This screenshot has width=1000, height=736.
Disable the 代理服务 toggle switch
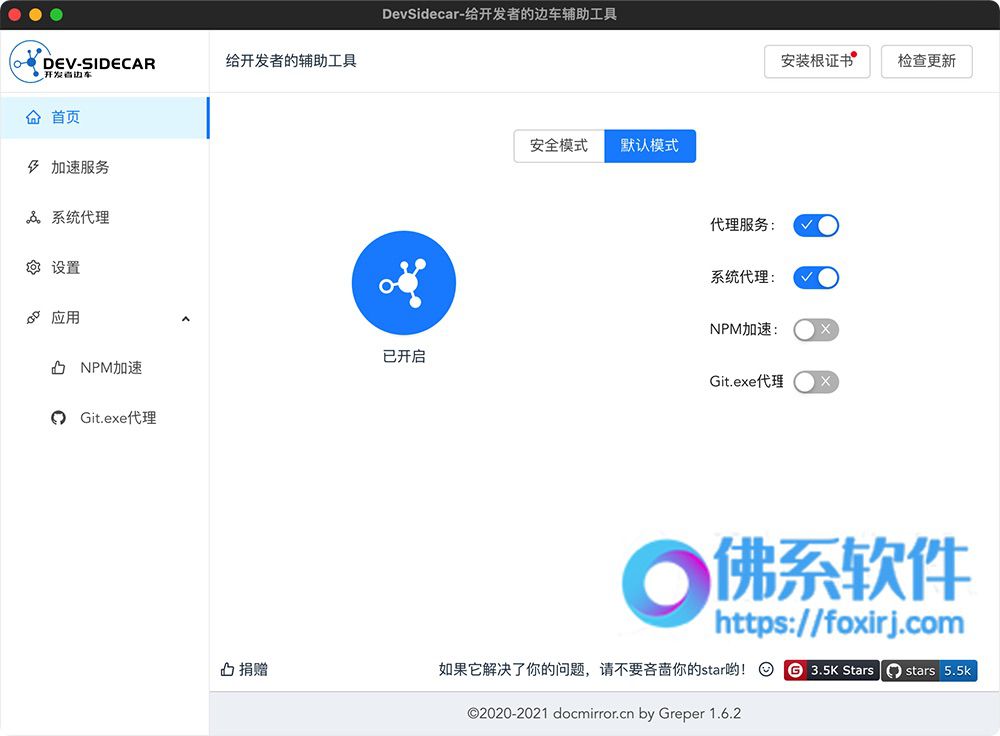[816, 225]
